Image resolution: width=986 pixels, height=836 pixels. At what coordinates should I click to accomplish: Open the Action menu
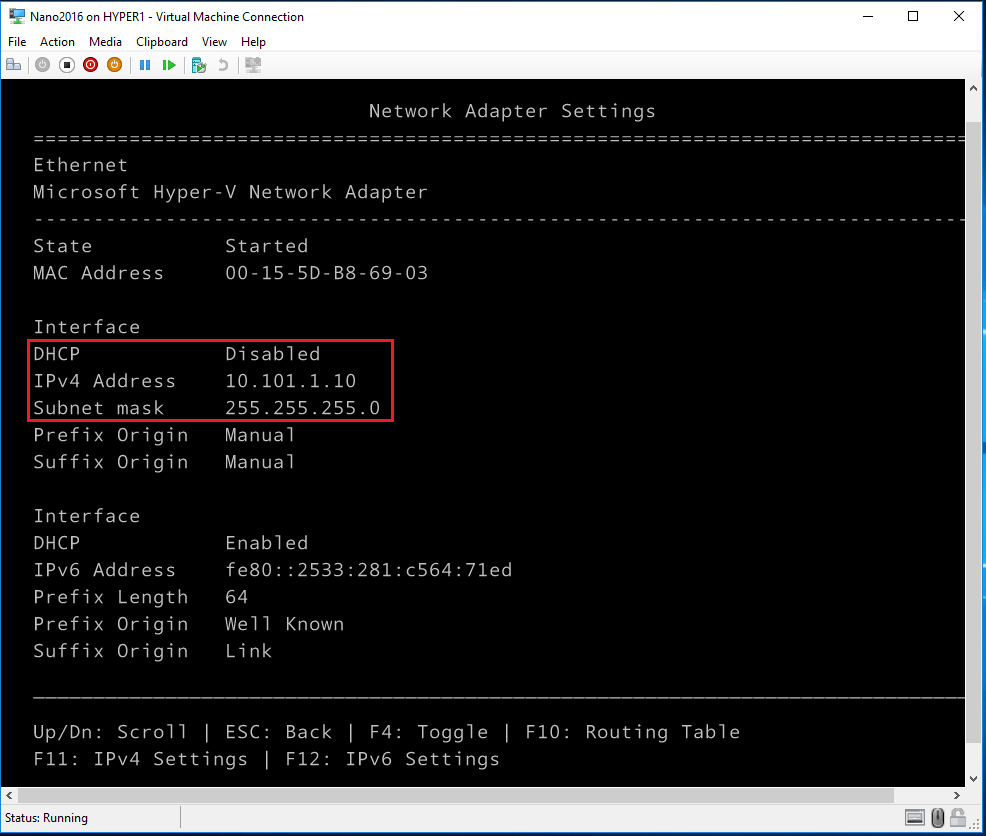pyautogui.click(x=57, y=42)
